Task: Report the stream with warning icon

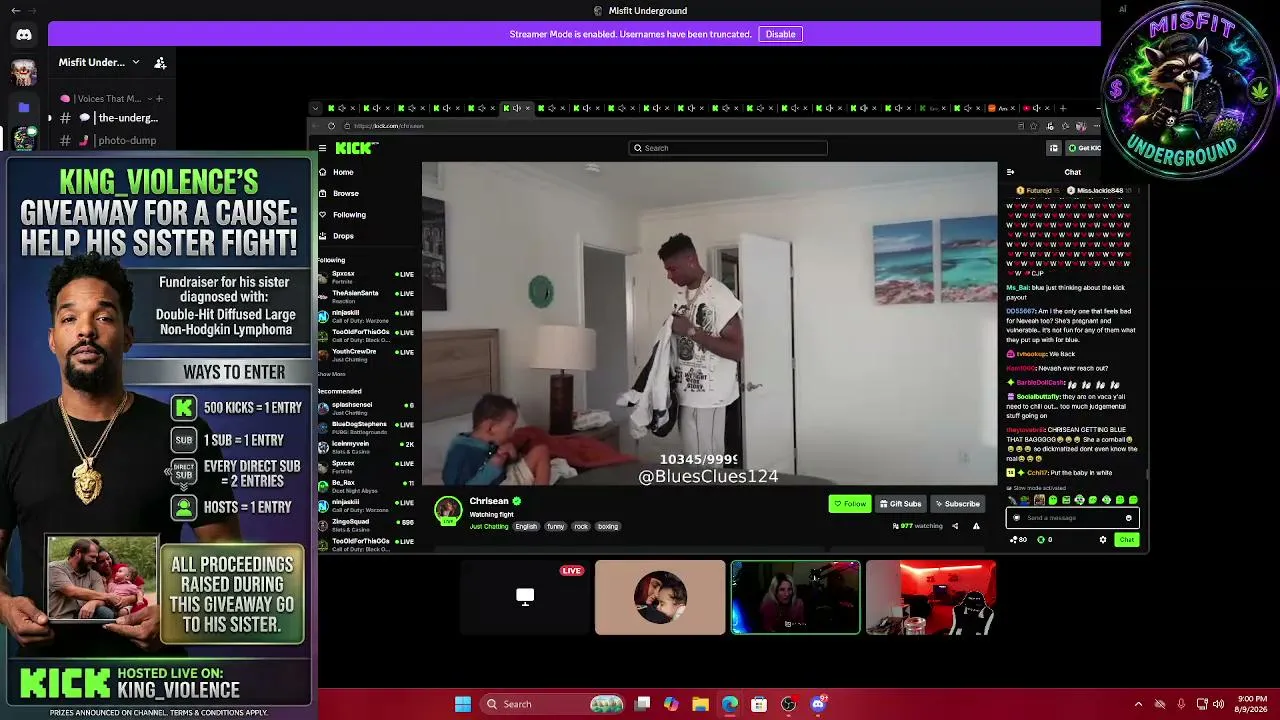Action: coord(976,526)
